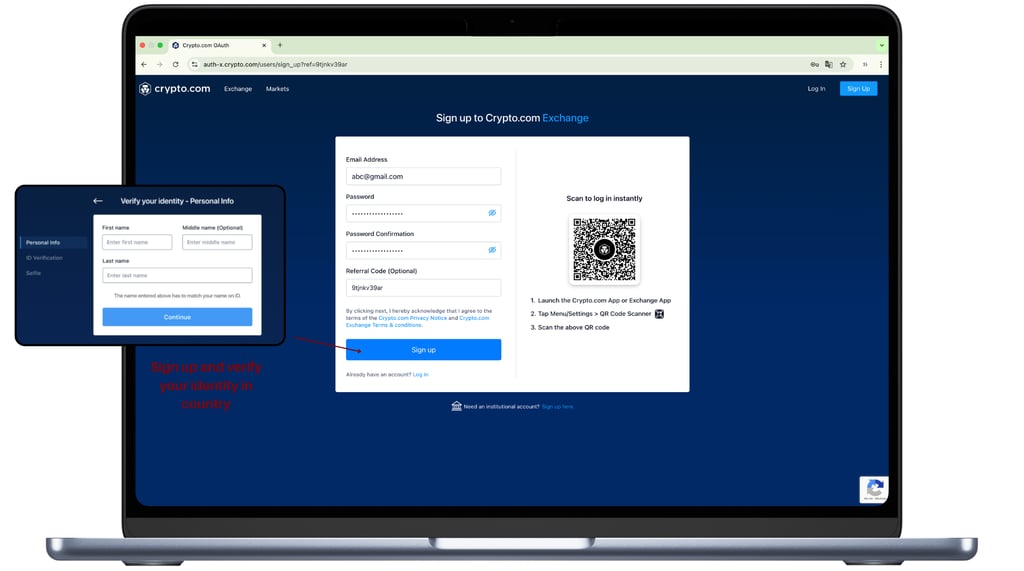Open the Chrome three-dot menu
The width and height of the screenshot is (1024, 571).
click(881, 65)
